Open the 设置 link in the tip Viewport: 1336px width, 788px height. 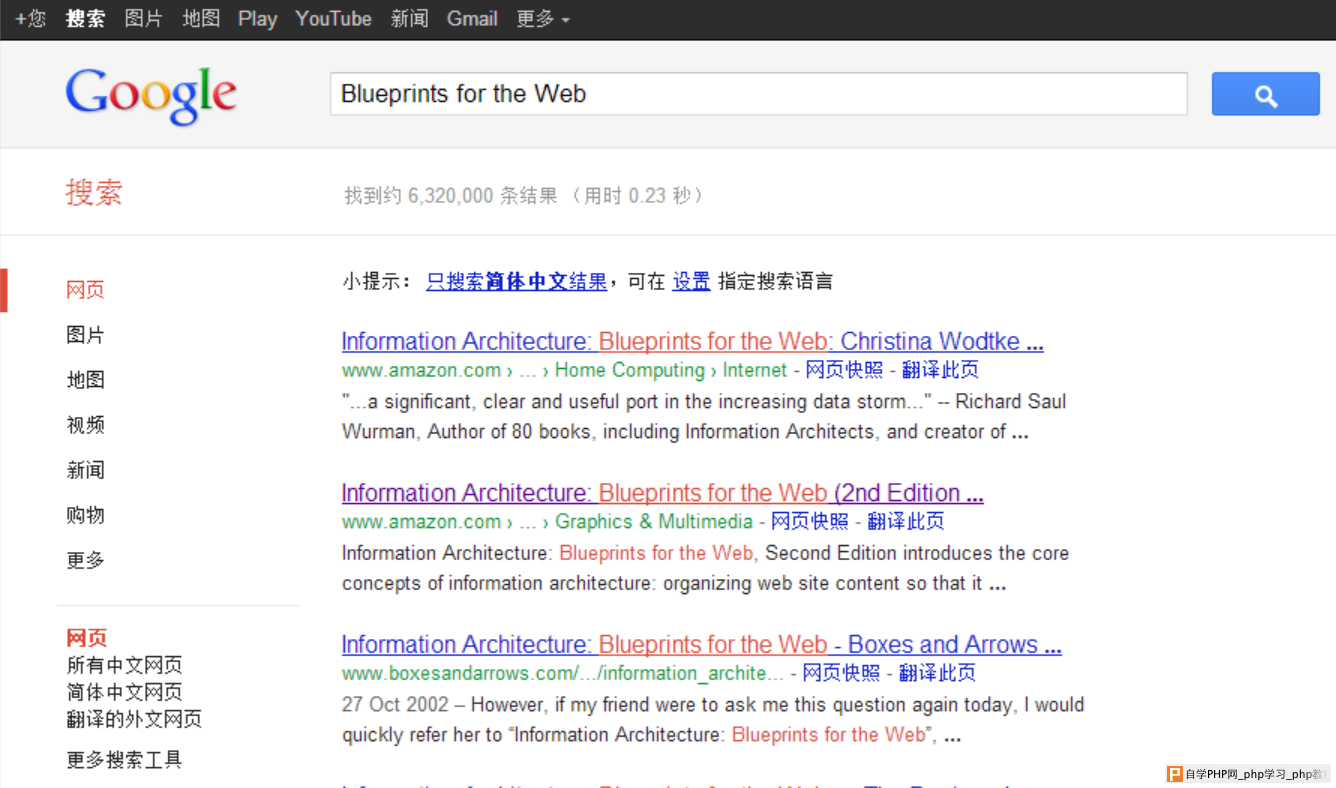pyautogui.click(x=691, y=282)
